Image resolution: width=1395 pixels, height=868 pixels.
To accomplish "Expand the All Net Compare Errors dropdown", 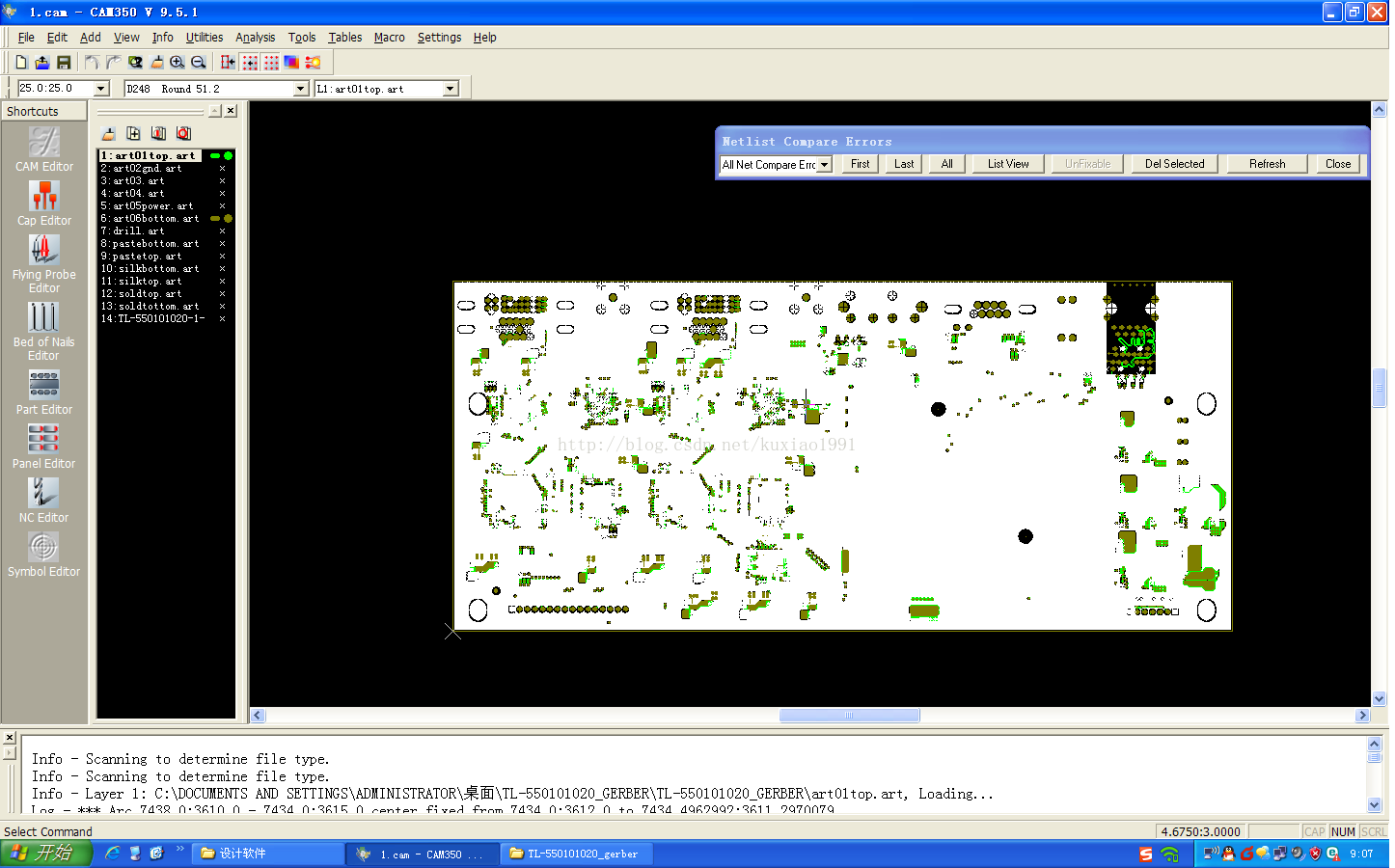I will [824, 165].
